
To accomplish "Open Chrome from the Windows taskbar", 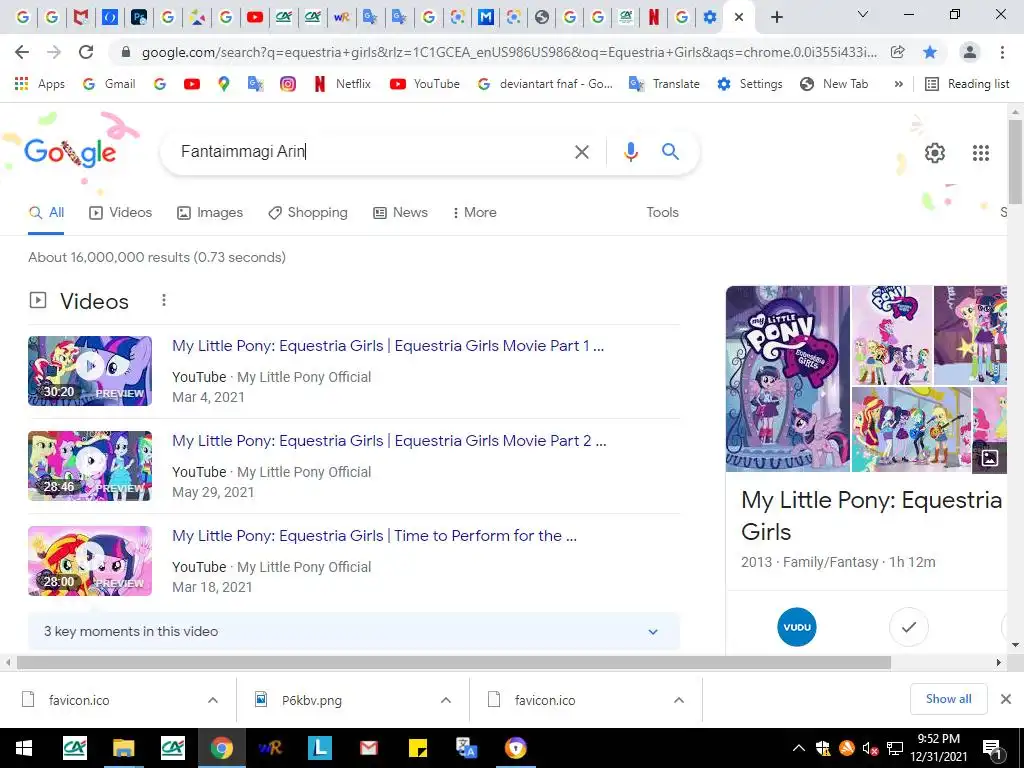I will point(221,748).
